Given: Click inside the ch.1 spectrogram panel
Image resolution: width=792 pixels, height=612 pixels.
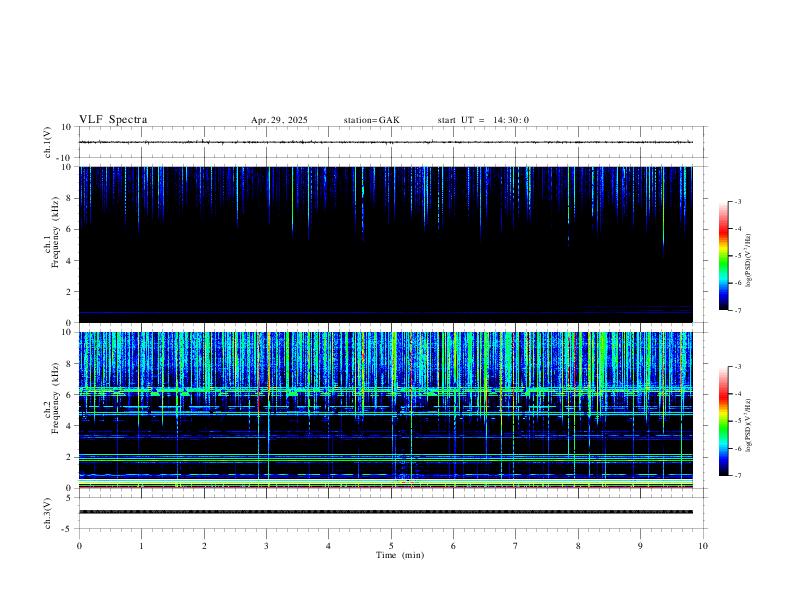Looking at the screenshot, I should [386, 244].
